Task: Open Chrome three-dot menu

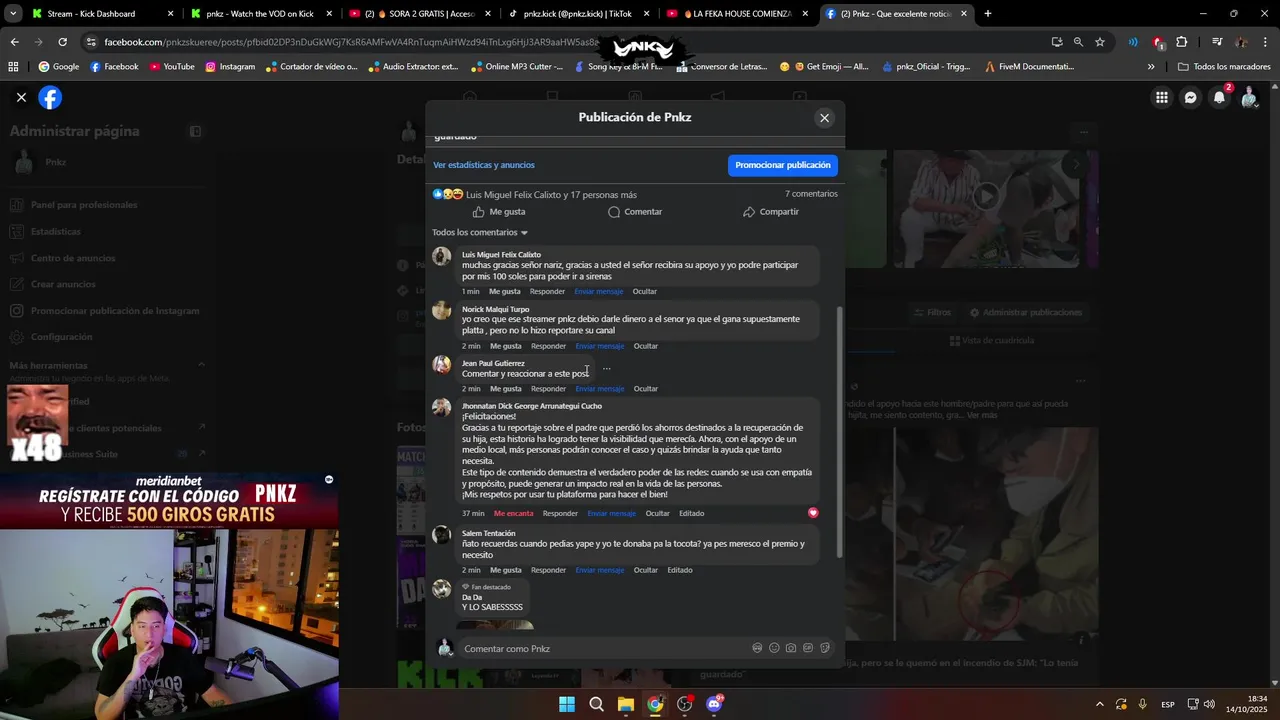Action: [1265, 42]
